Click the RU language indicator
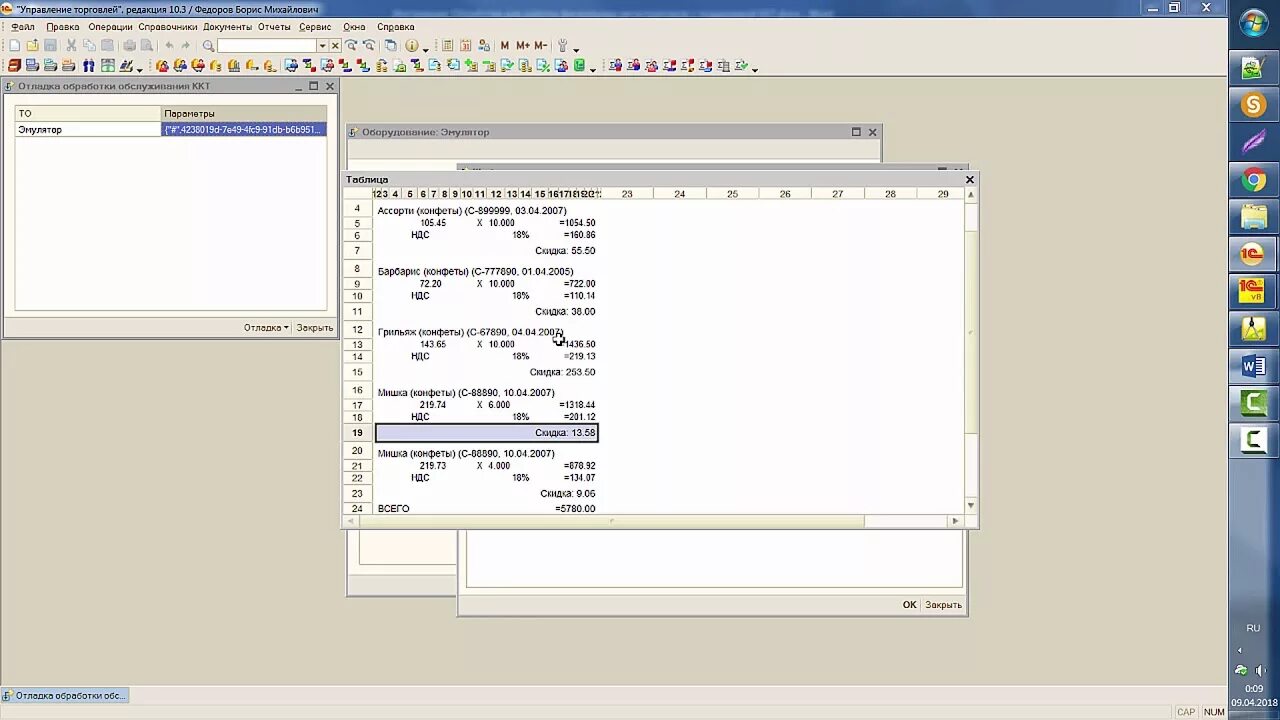 click(1253, 628)
